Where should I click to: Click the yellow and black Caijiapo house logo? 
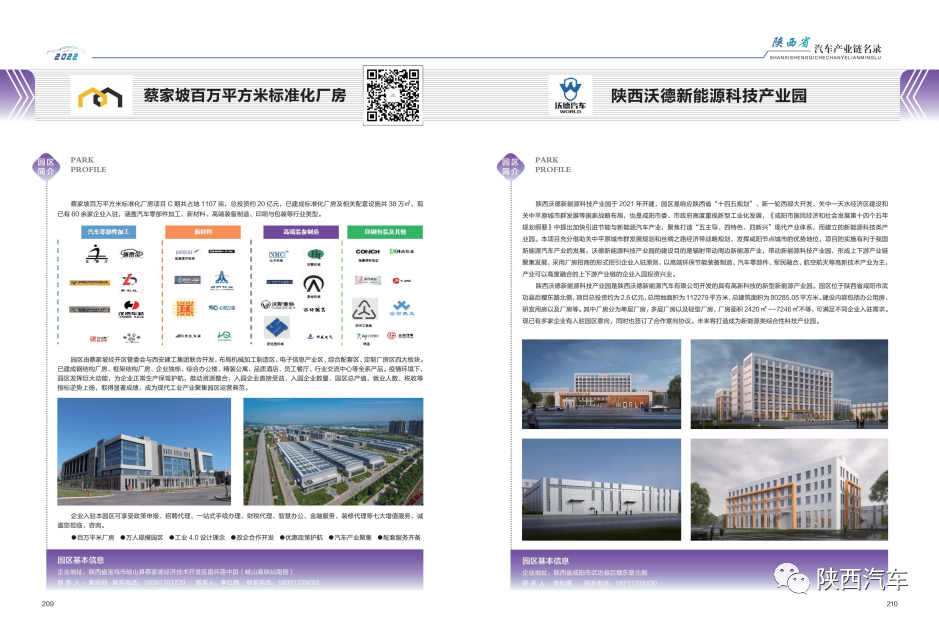[x=101, y=96]
